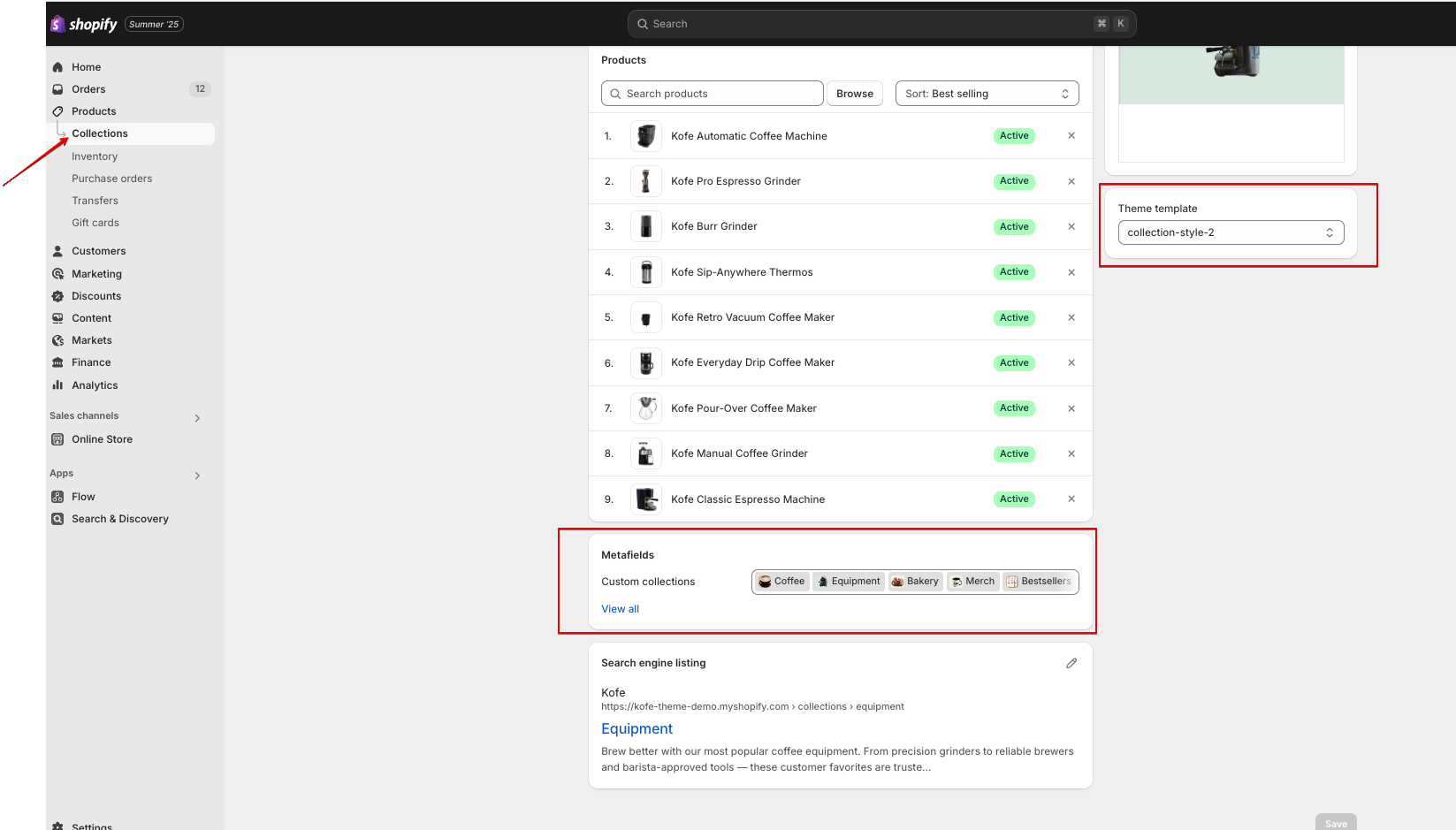Image resolution: width=1456 pixels, height=830 pixels.
Task: Click Kofe Retro Vacuum Coffee Maker name
Action: [752, 317]
